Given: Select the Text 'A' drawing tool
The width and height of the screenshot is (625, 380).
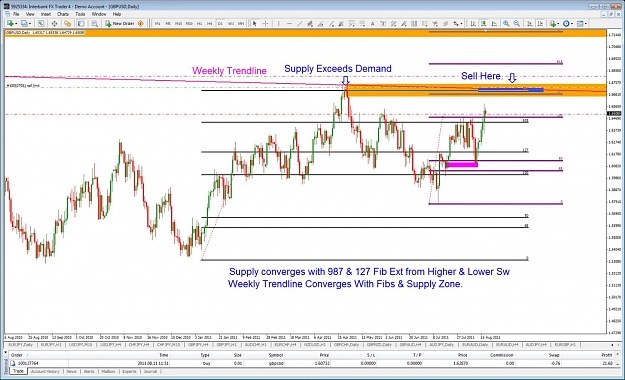Looking at the screenshot, I should [x=372, y=24].
